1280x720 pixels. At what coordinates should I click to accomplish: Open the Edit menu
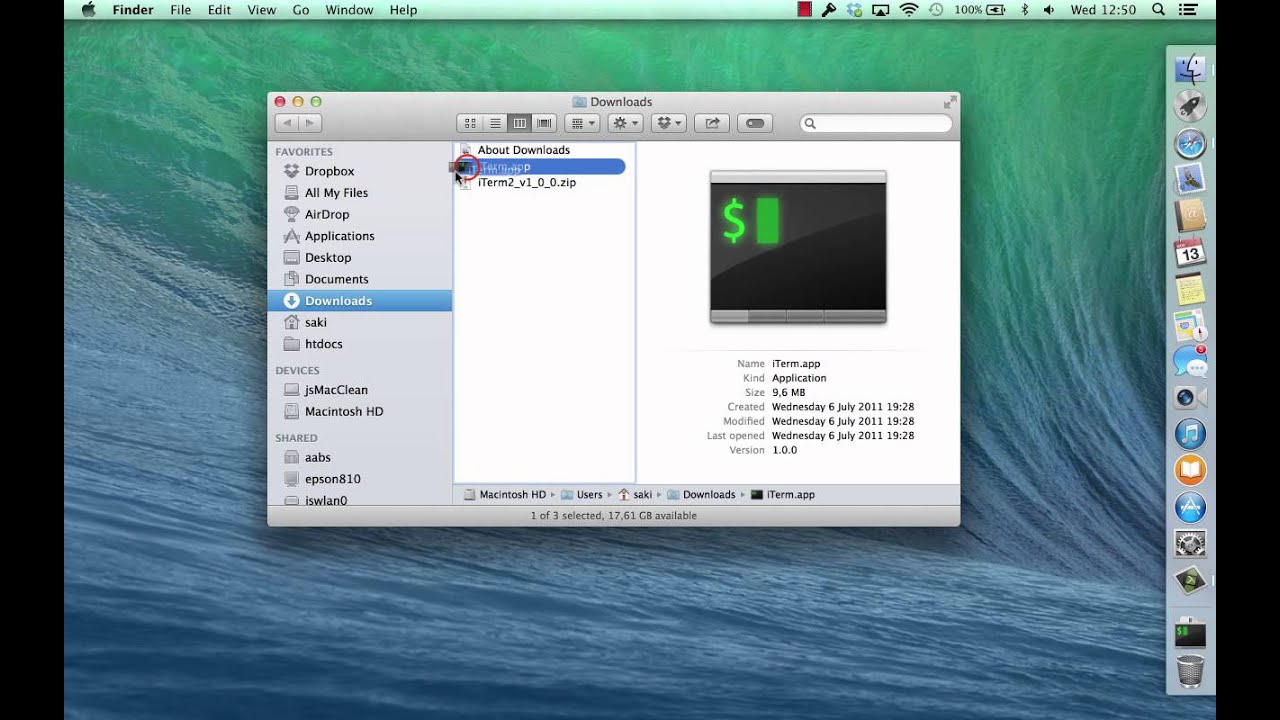[219, 10]
